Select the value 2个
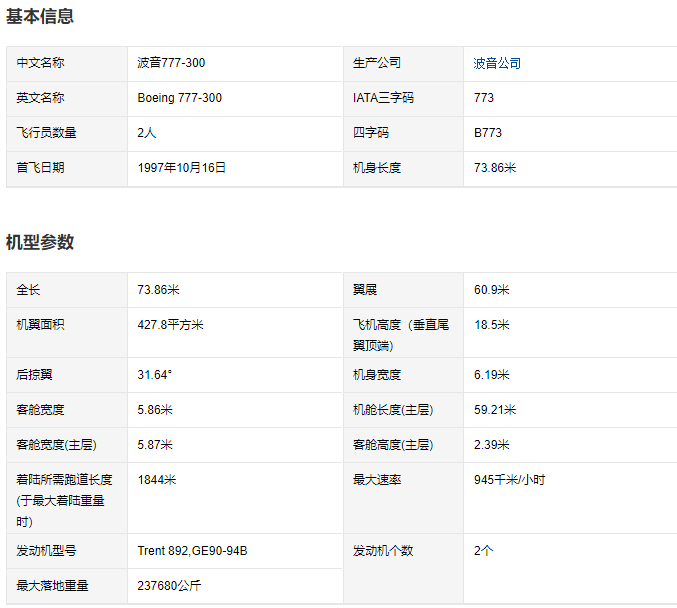 [484, 551]
